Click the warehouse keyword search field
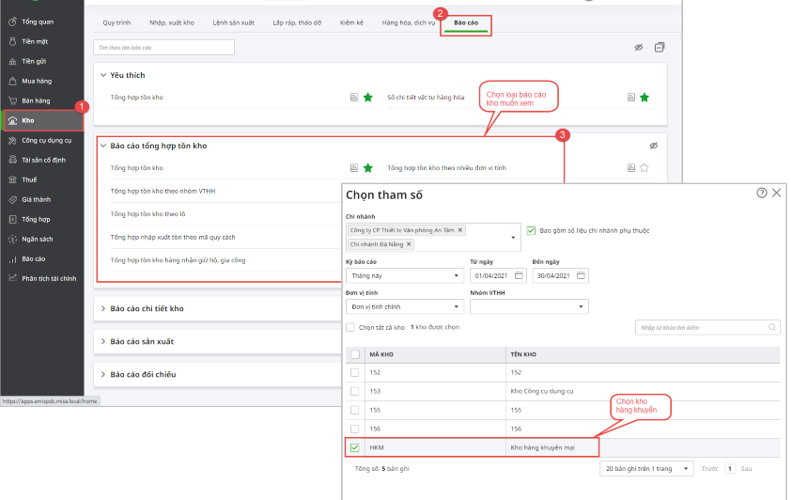Screen dimensions: 791x500 pyautogui.click(x=700, y=327)
